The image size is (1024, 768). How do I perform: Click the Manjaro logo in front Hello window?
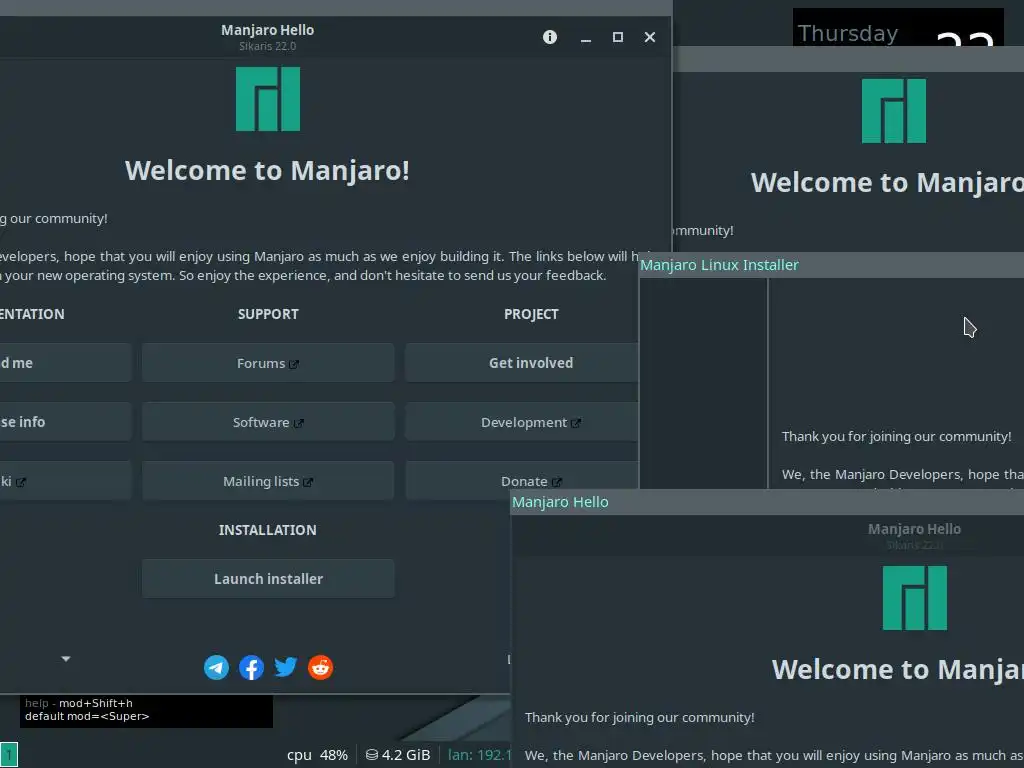point(268,99)
